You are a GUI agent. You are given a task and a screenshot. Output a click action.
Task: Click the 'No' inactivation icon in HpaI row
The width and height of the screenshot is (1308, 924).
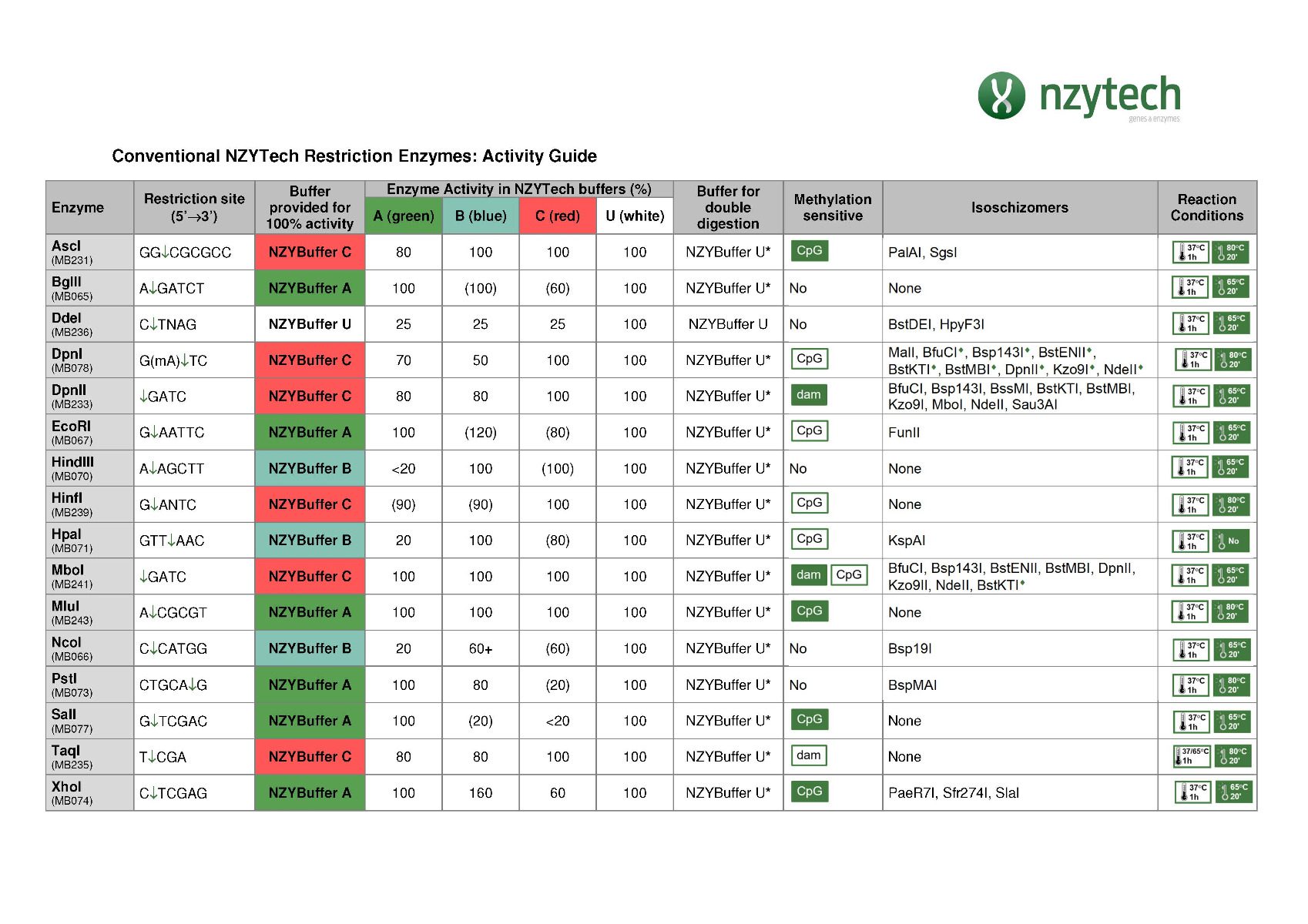(x=1229, y=541)
